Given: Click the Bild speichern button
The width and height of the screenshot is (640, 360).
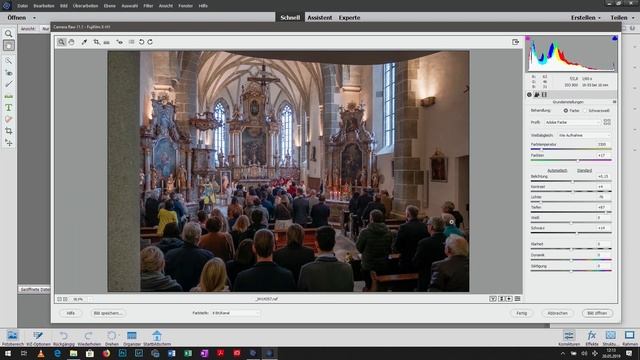Looking at the screenshot, I should [x=108, y=313].
